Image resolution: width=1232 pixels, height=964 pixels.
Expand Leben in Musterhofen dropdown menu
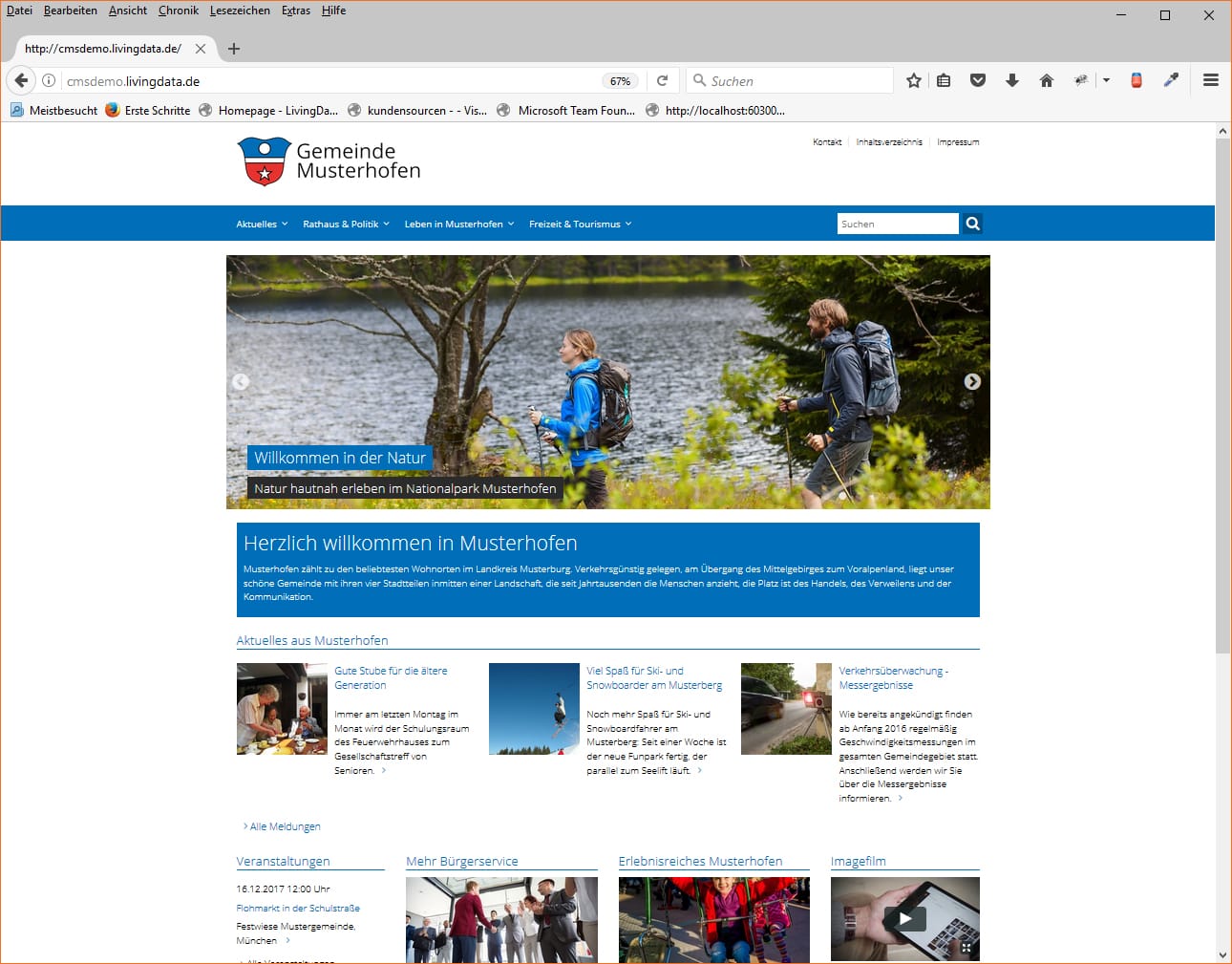[459, 224]
